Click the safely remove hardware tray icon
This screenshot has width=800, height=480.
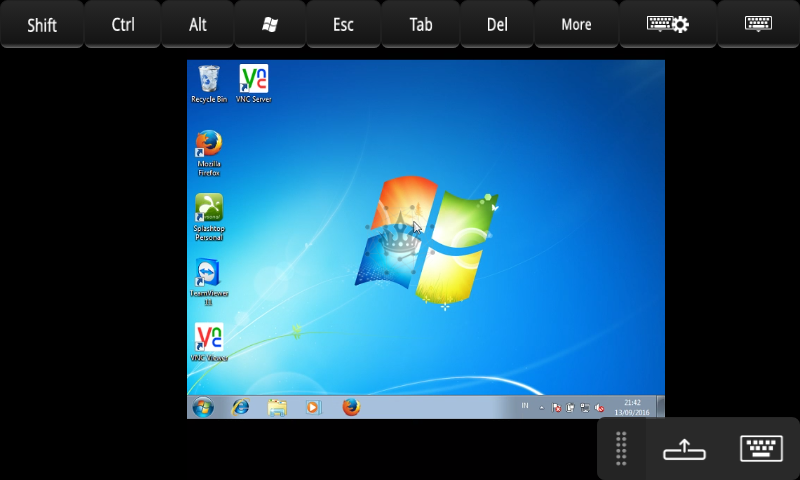point(570,408)
